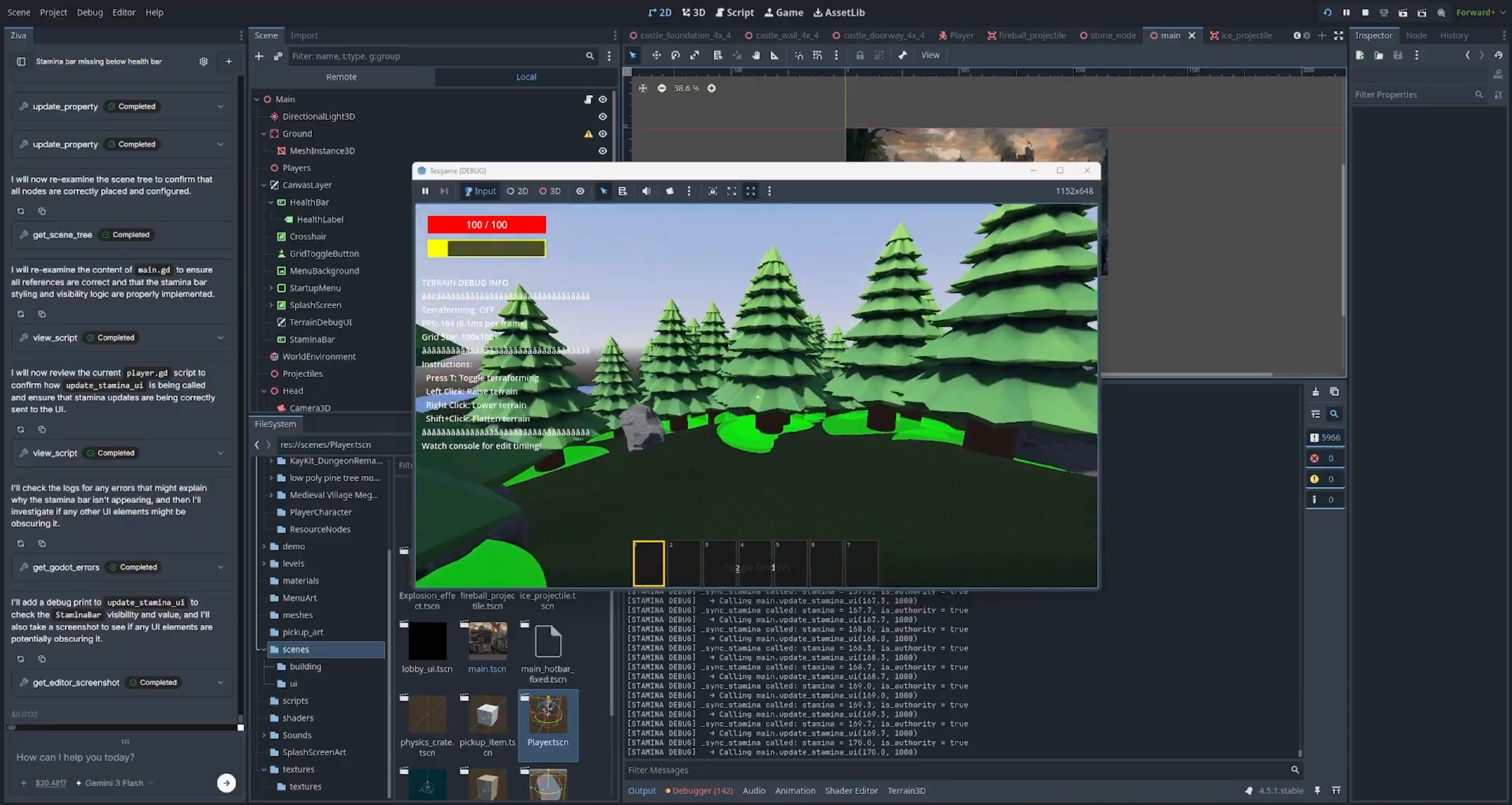1512x805 pixels.
Task: Collapse the CanvasLayer node in the scene tree
Action: coord(264,185)
